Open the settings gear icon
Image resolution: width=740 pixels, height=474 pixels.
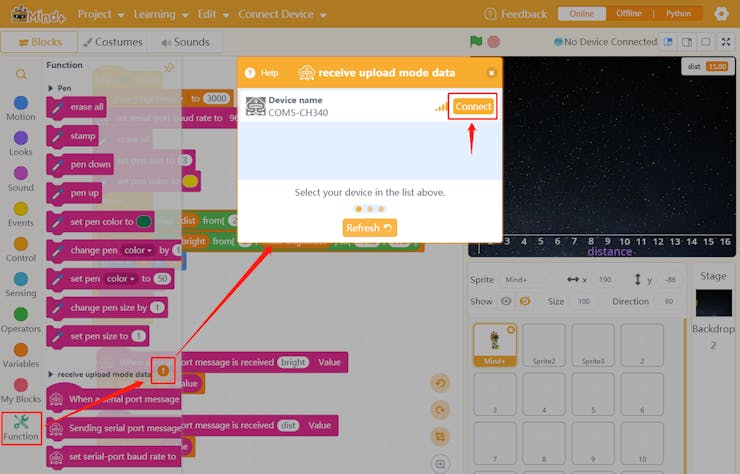click(721, 14)
